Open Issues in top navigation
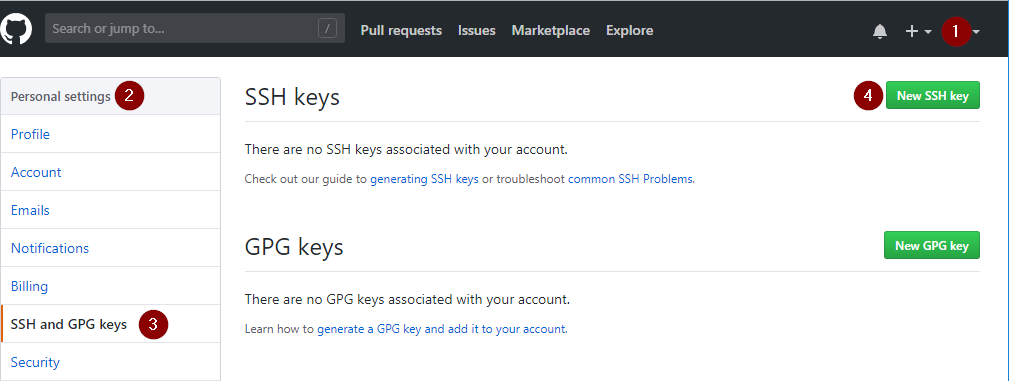This screenshot has height=381, width=1009. click(477, 30)
